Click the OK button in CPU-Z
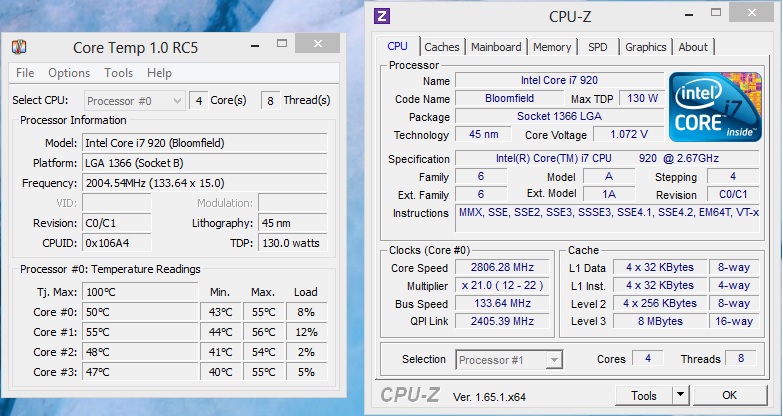783x416 pixels. (x=730, y=395)
